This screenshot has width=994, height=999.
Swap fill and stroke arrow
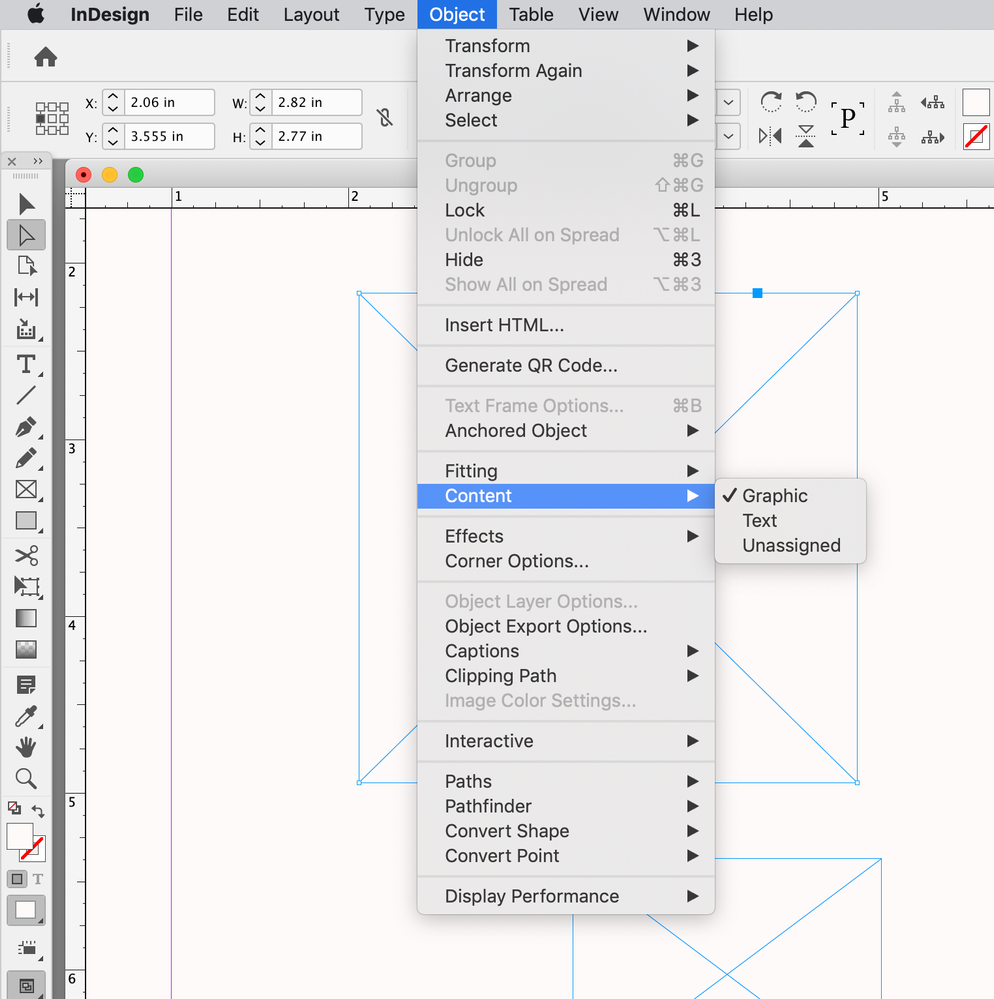point(38,811)
